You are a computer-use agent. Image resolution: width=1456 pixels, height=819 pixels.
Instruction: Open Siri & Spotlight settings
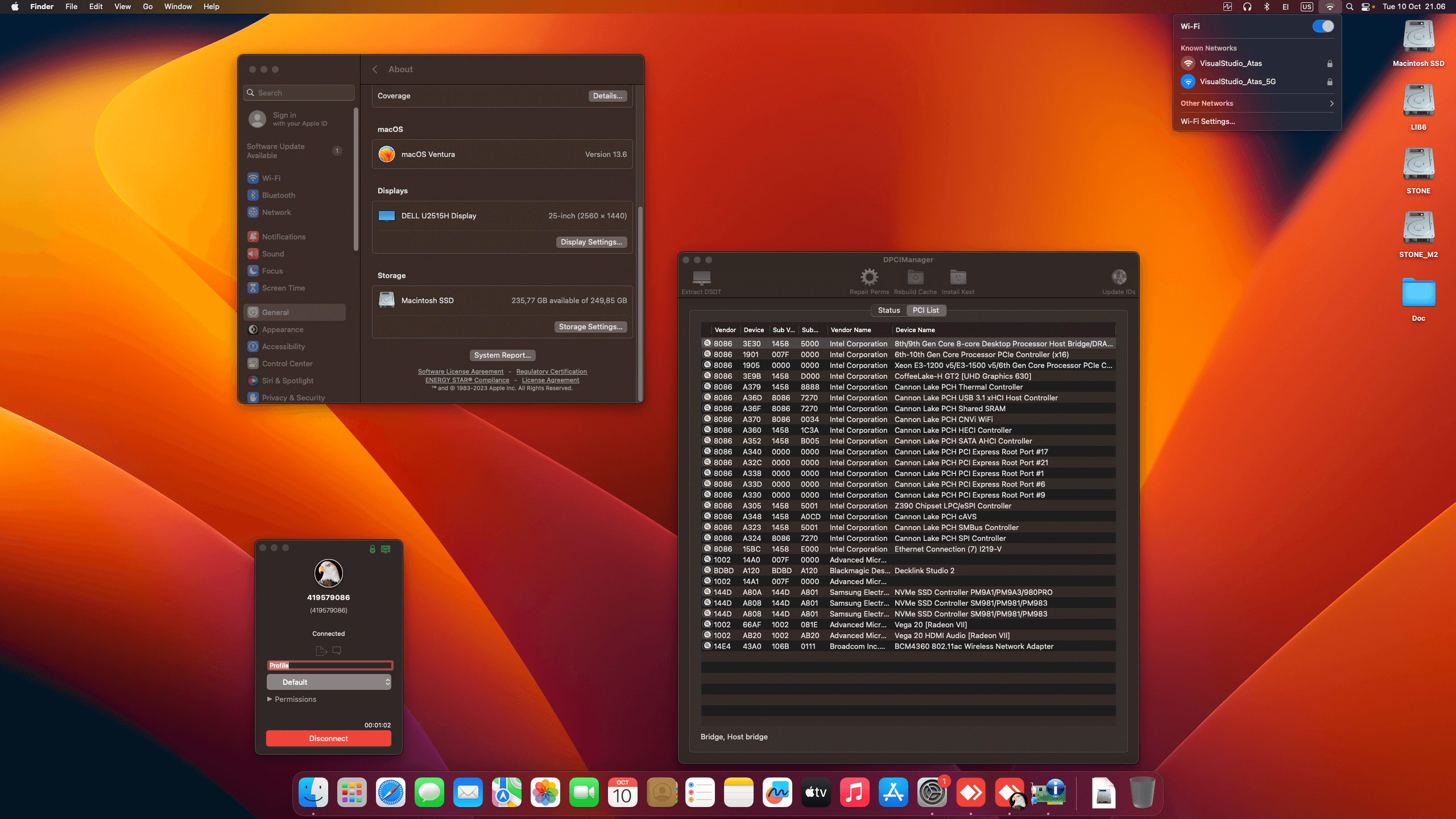point(287,380)
